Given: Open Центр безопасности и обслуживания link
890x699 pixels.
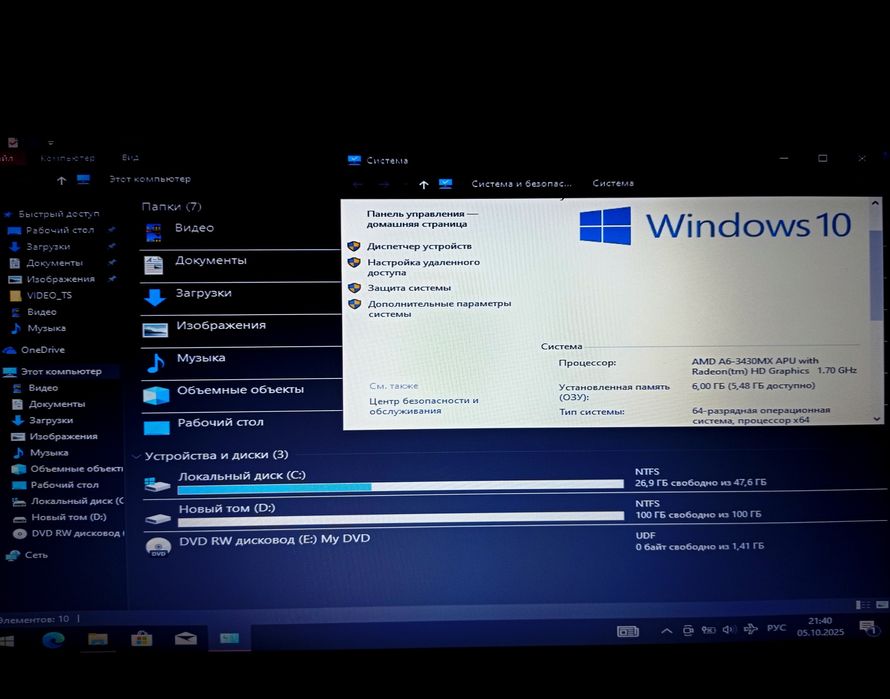Looking at the screenshot, I should tap(423, 405).
